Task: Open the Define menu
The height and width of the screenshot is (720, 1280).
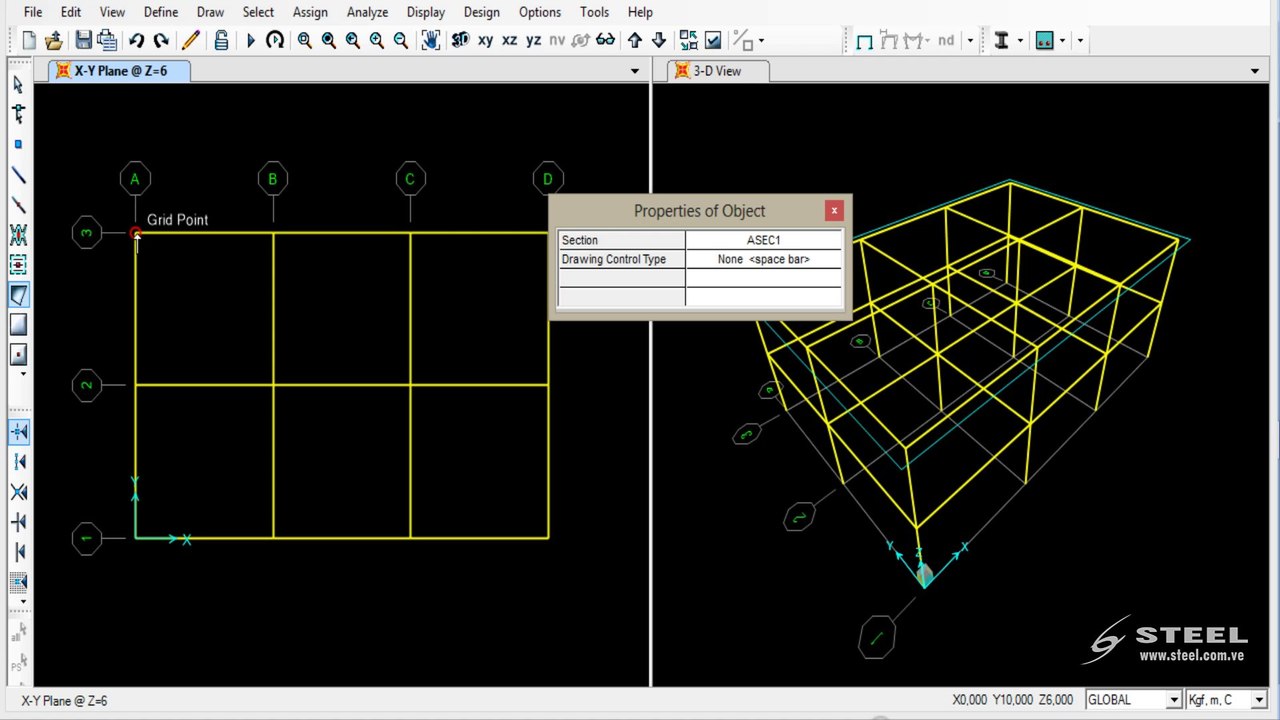Action: [x=160, y=12]
